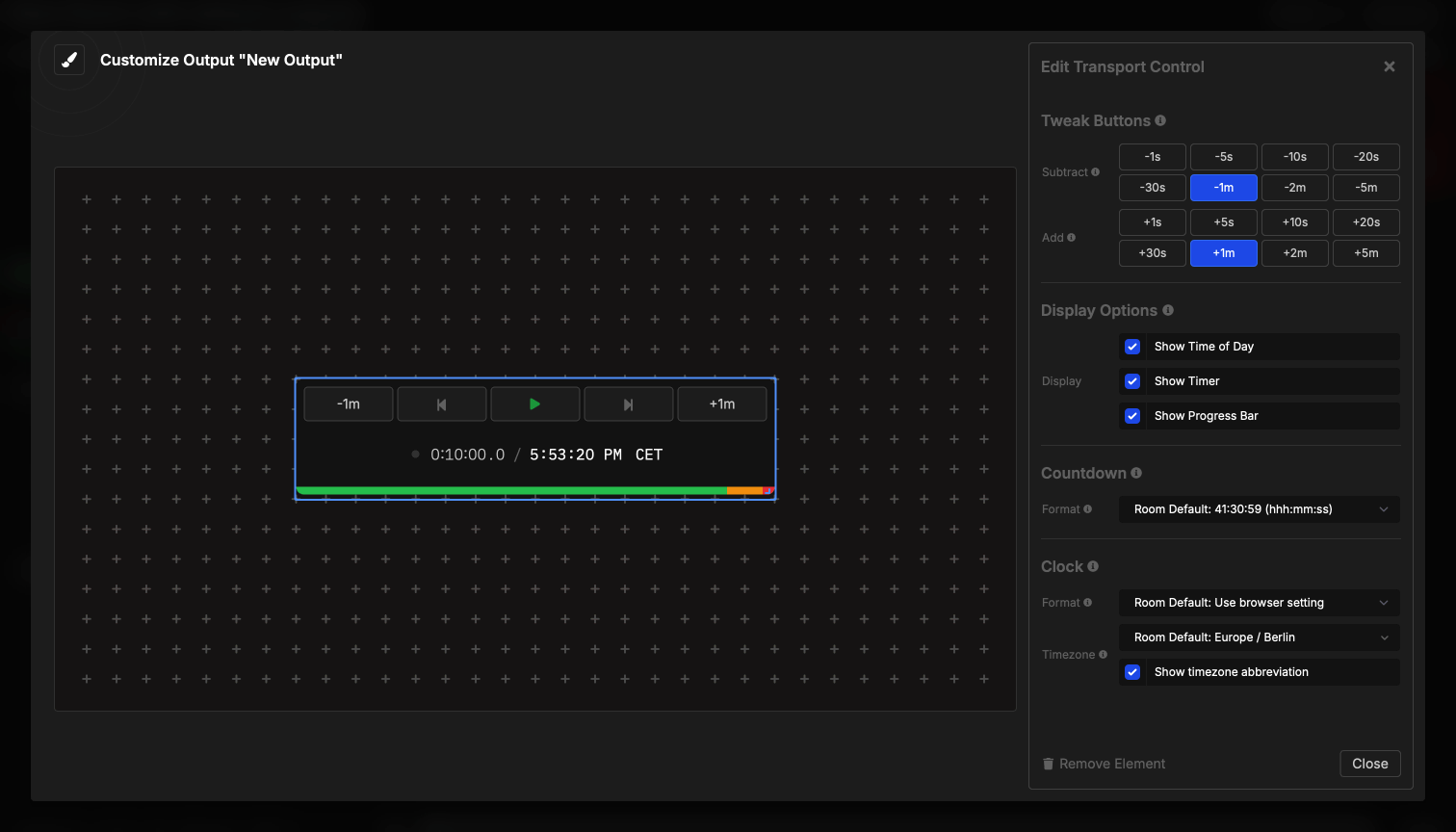Open the Clock Format dropdown
The width and height of the screenshot is (1456, 832).
(x=1259, y=602)
